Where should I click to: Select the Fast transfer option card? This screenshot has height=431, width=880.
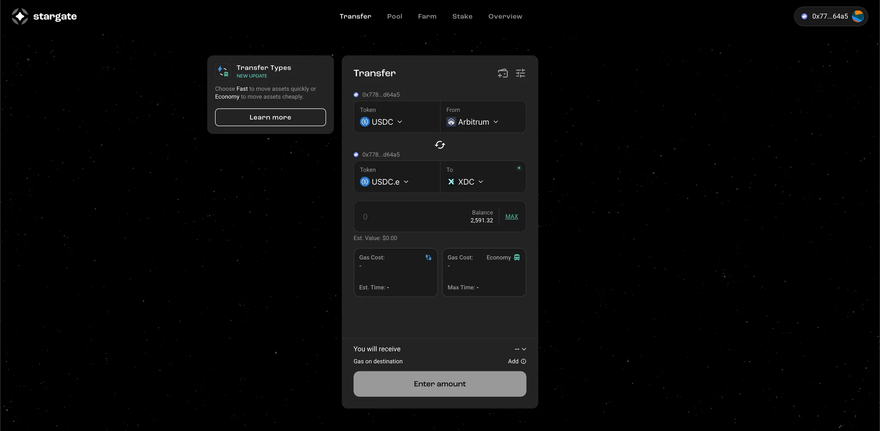395,272
